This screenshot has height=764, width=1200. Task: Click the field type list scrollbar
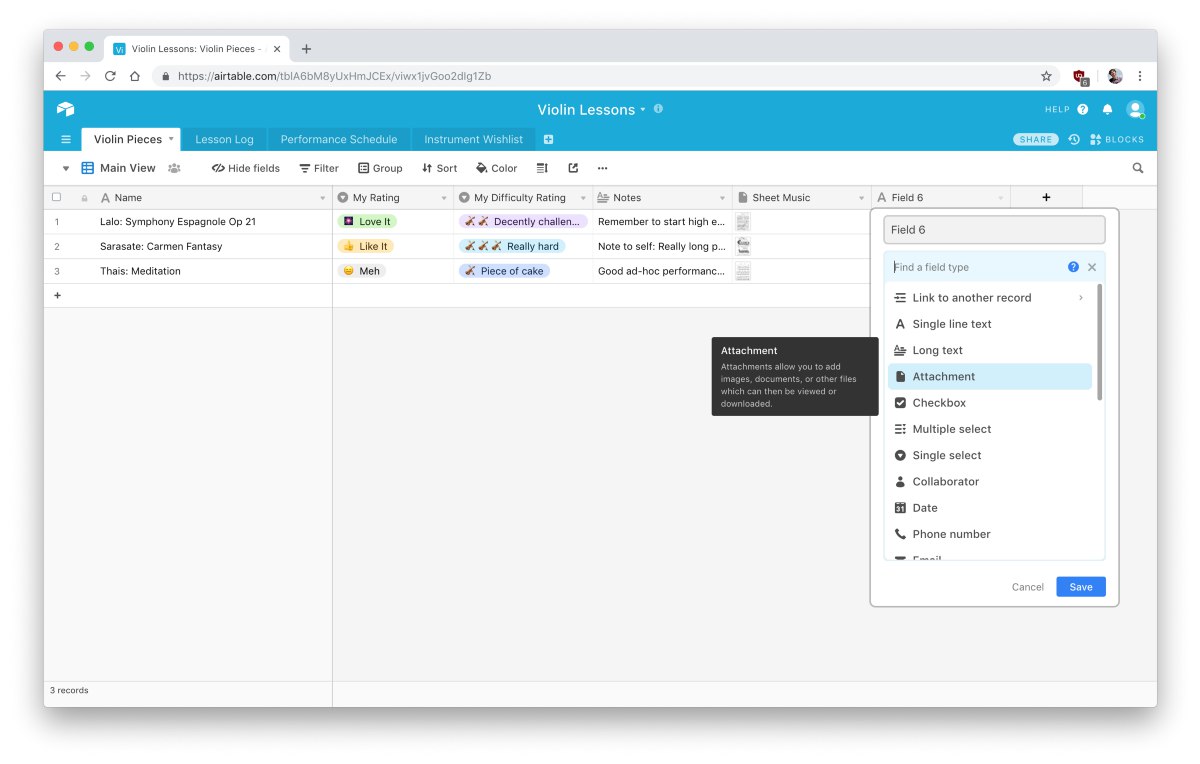[1100, 342]
